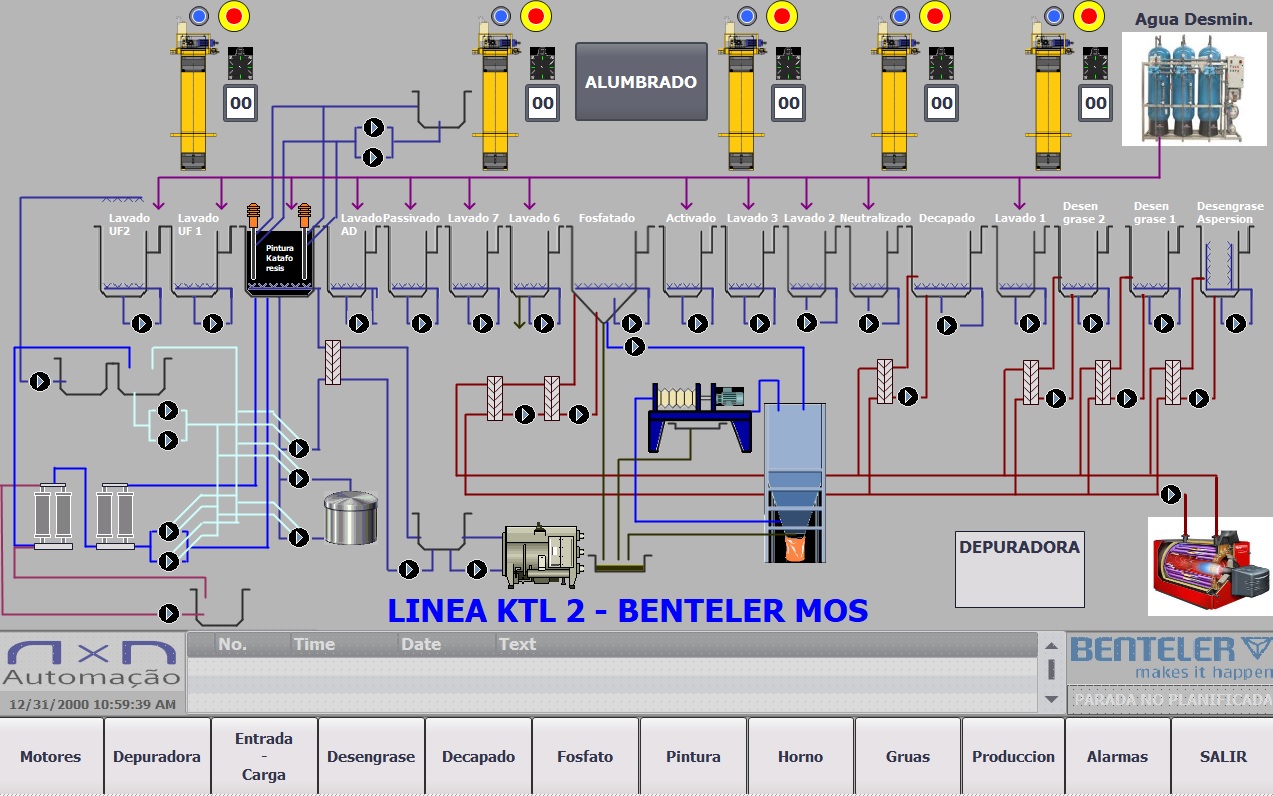Click the date and time stamp display

(x=93, y=704)
